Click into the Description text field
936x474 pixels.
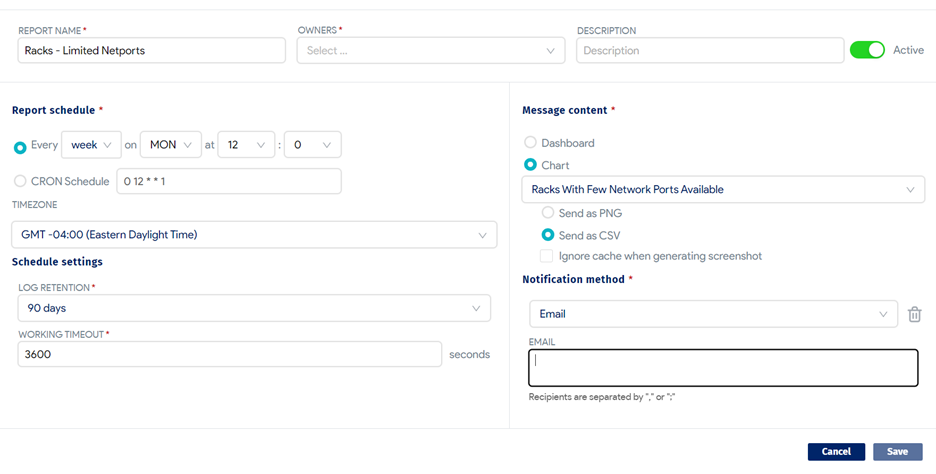(710, 51)
